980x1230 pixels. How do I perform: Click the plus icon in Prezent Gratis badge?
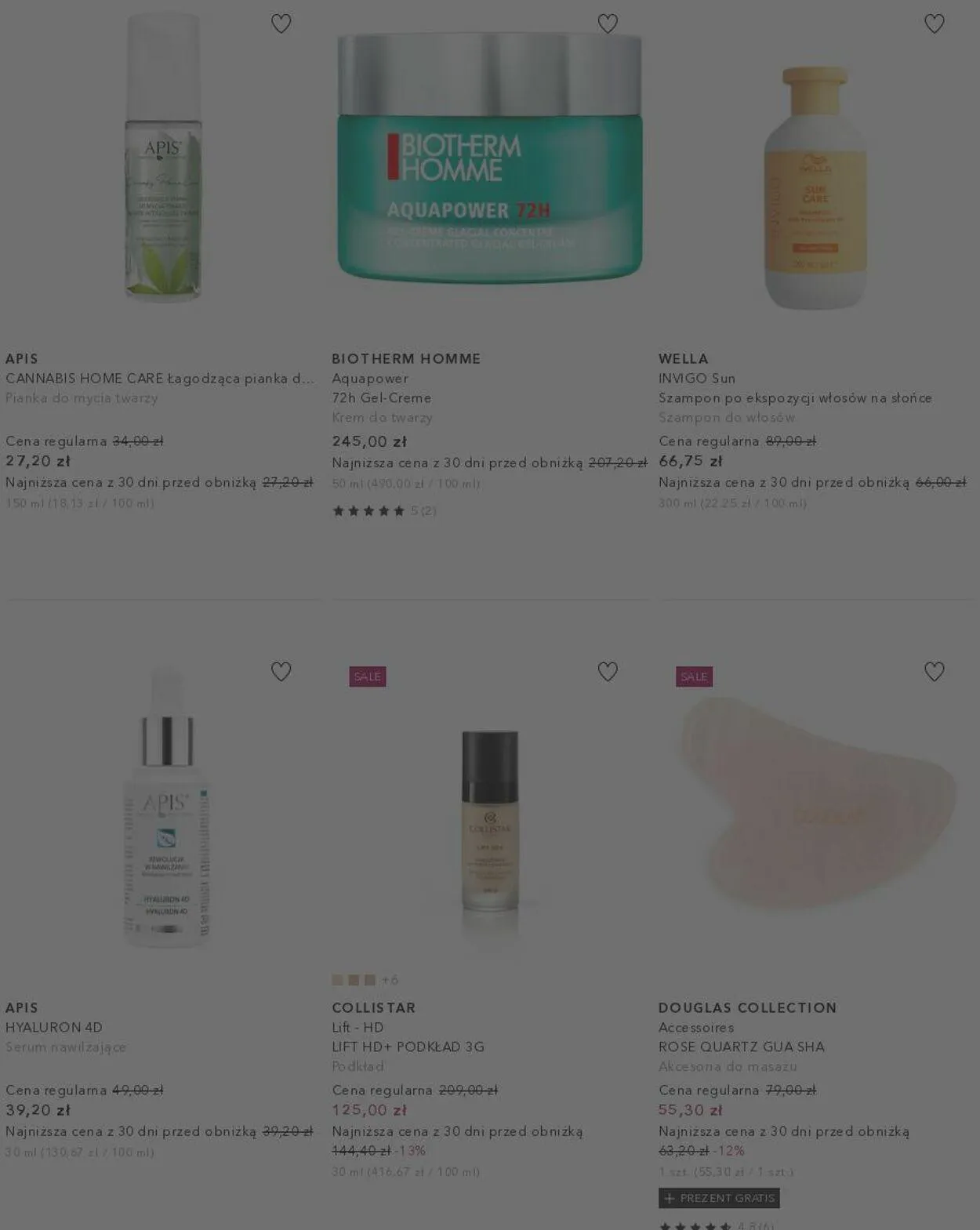(669, 1198)
